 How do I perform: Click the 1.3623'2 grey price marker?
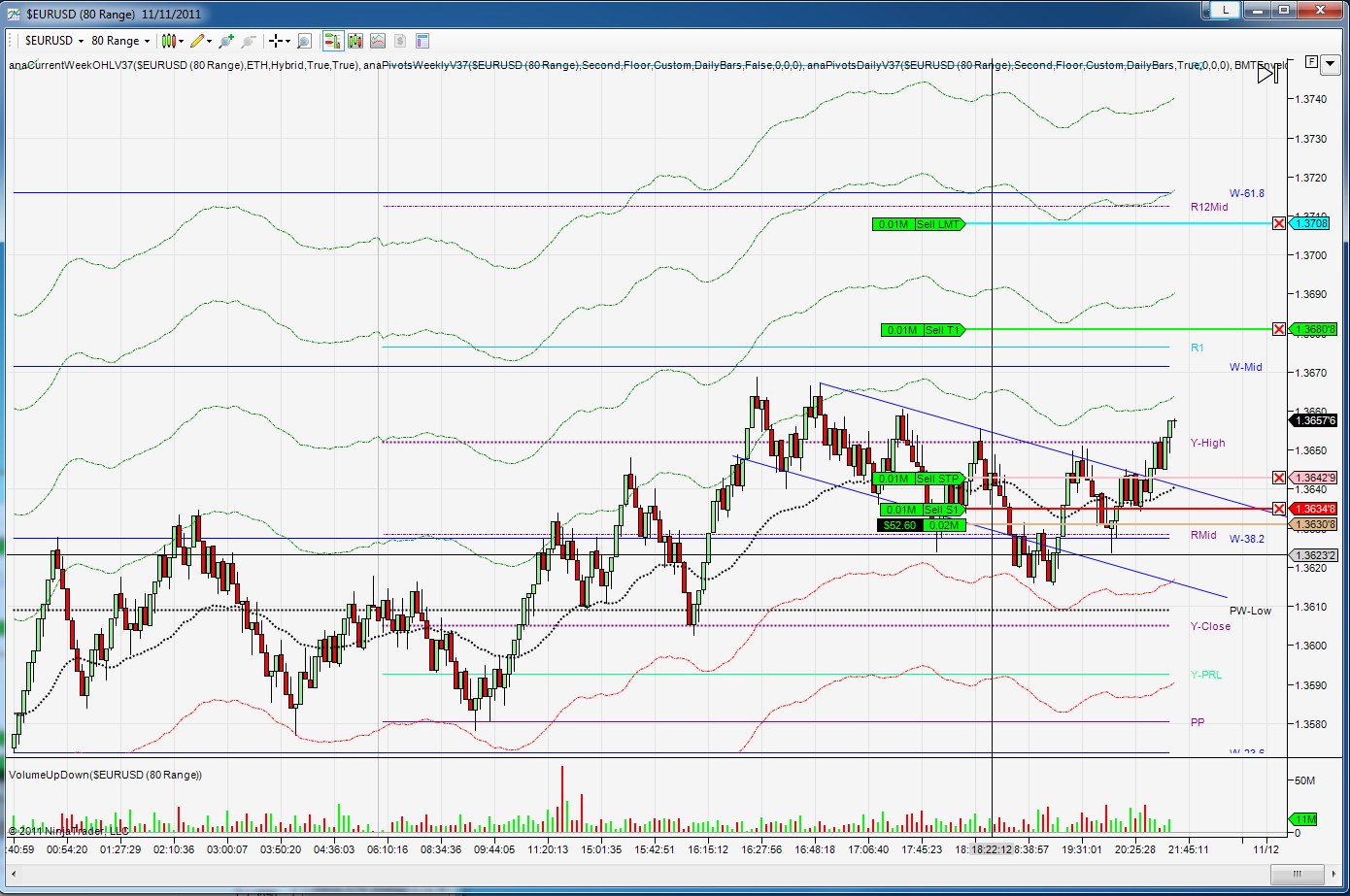(1312, 555)
